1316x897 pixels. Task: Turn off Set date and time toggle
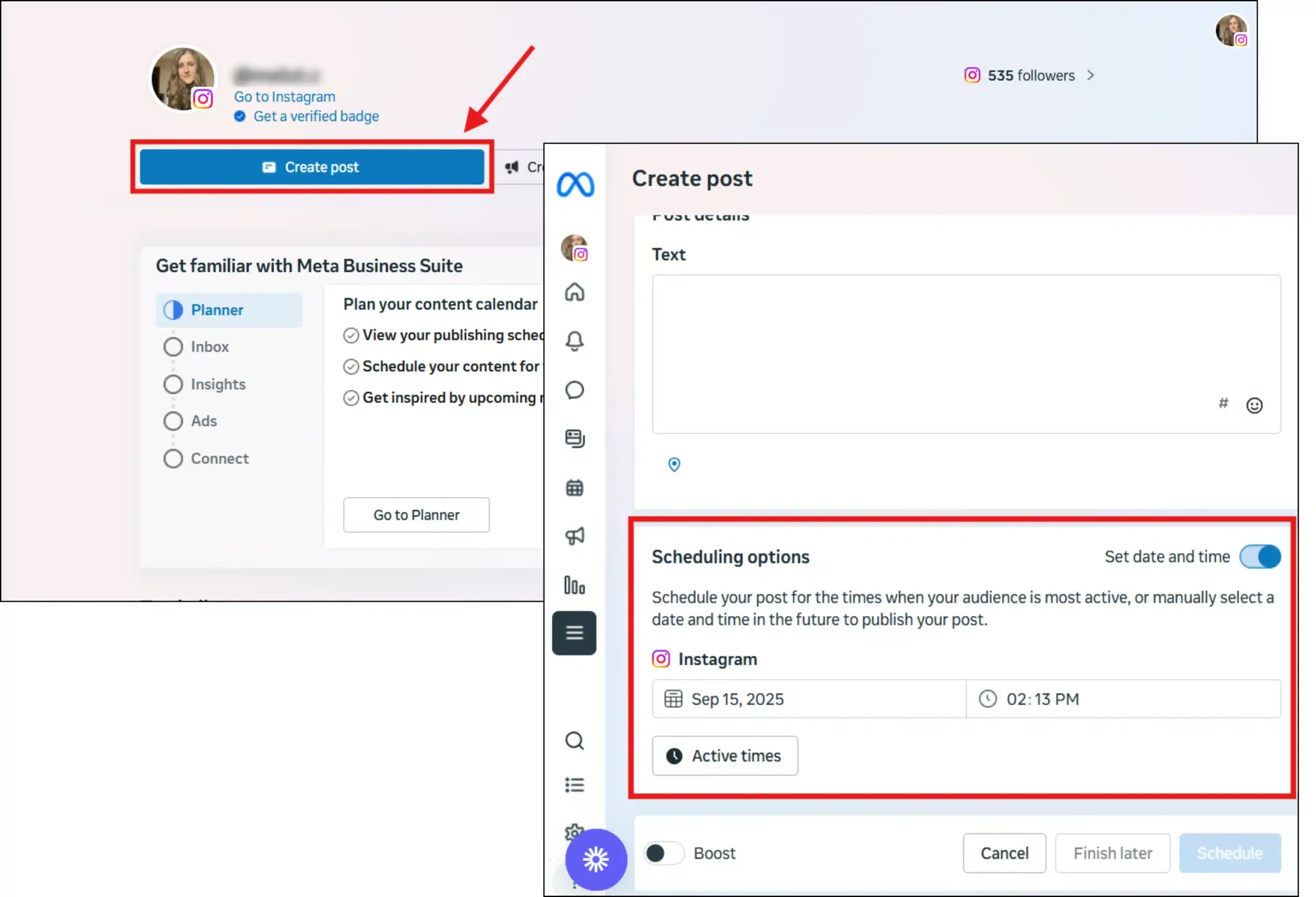[x=1260, y=557]
